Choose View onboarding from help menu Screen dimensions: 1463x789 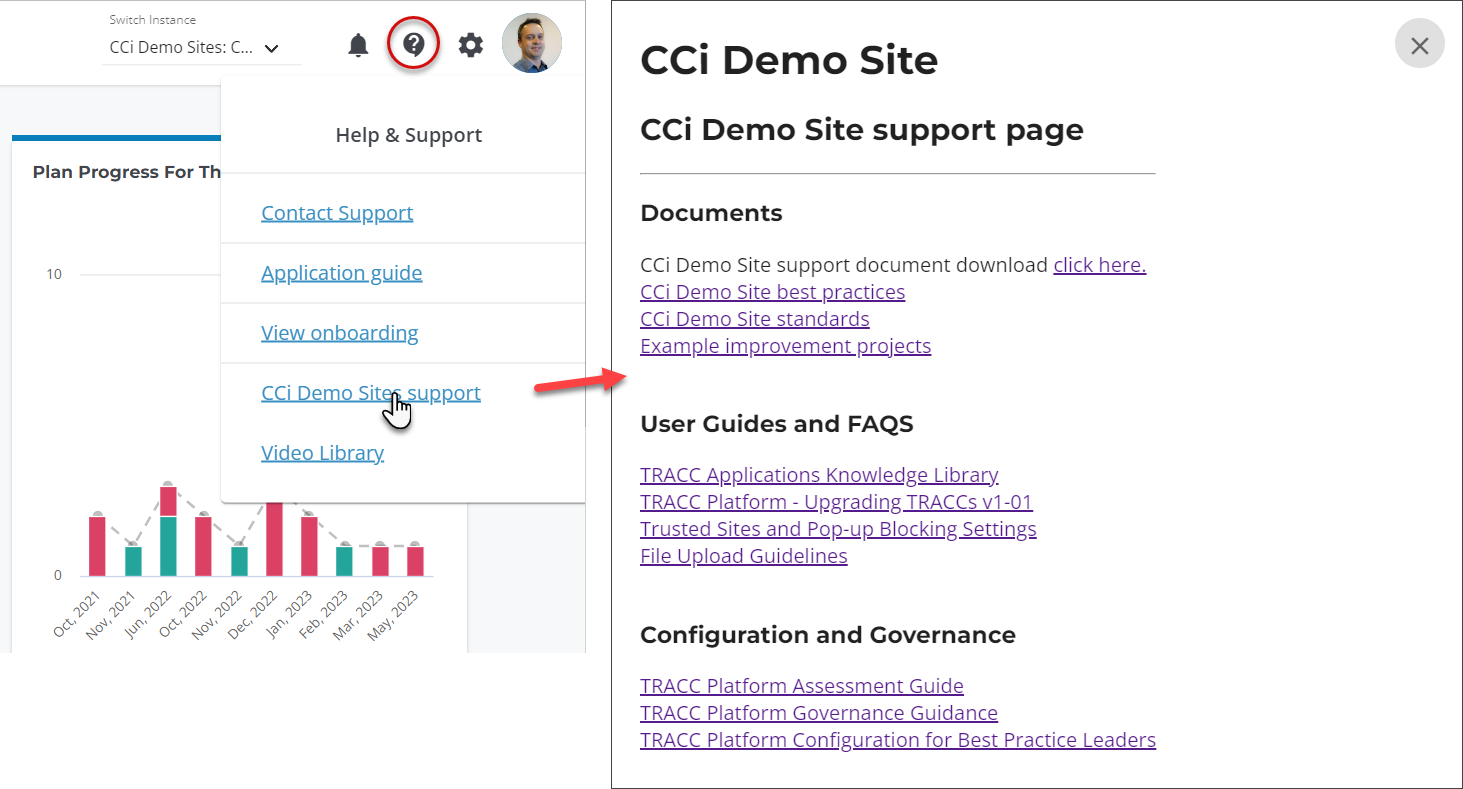tap(339, 333)
